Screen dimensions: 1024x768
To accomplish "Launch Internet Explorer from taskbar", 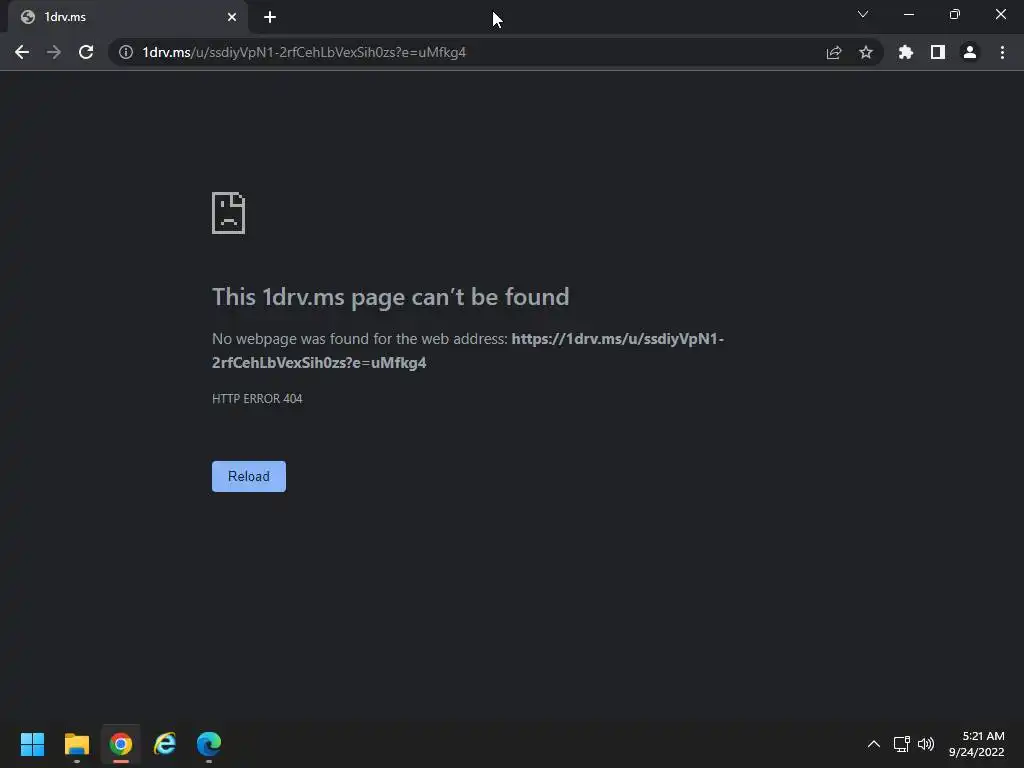I will pos(165,744).
